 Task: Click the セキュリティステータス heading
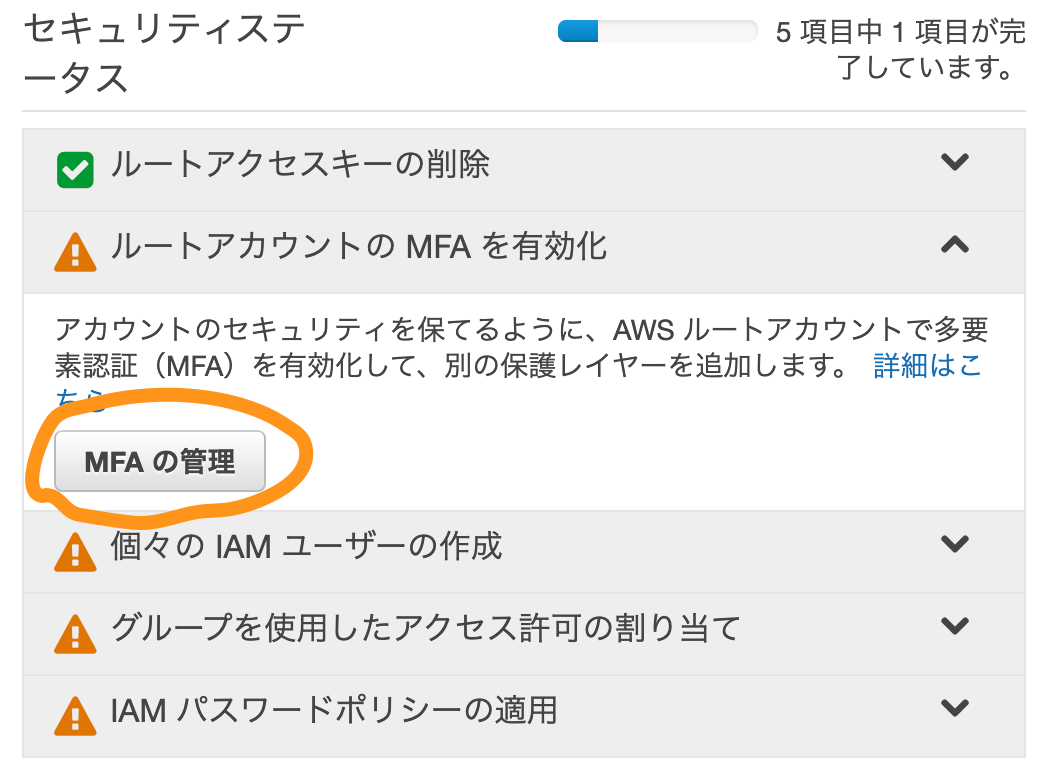tap(164, 53)
